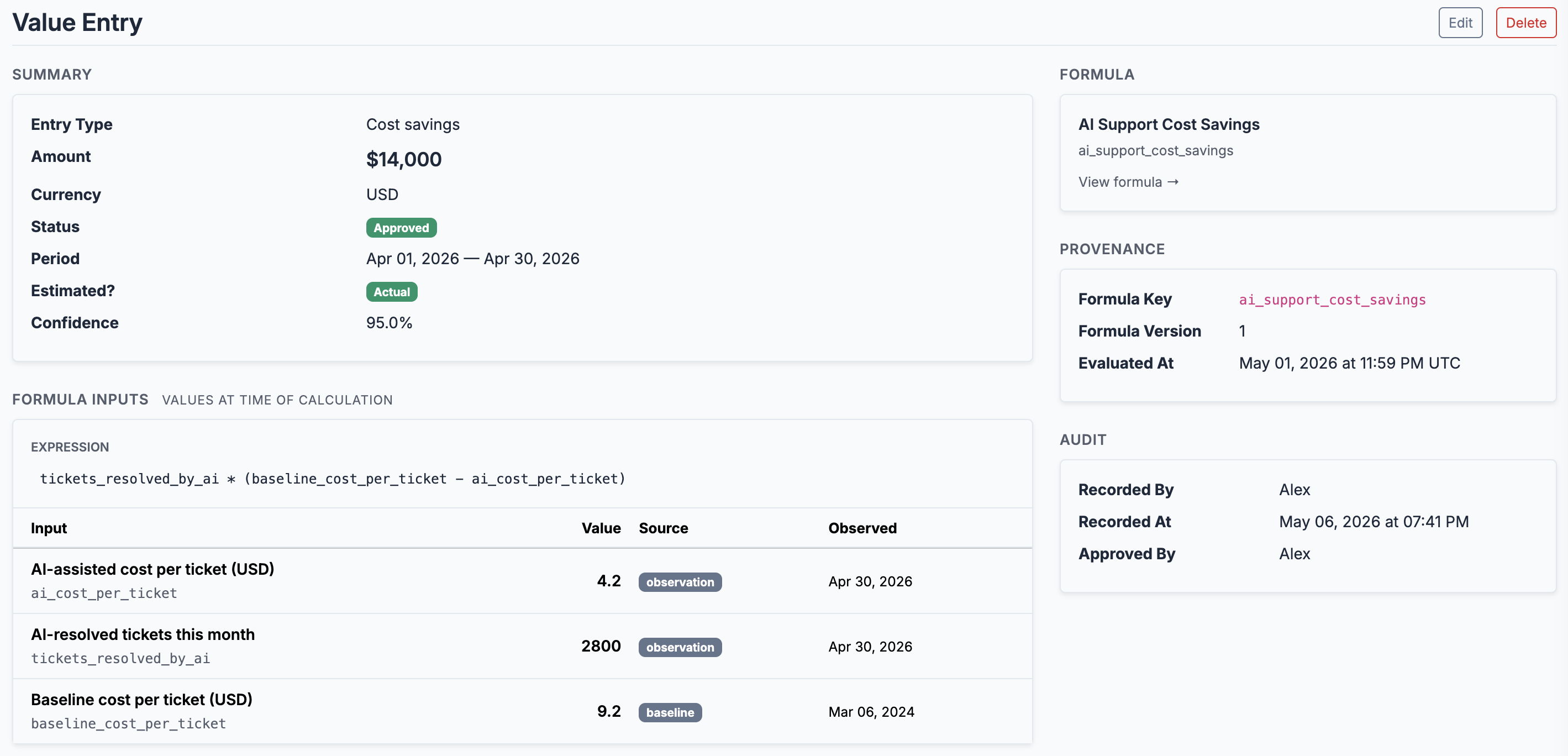Click the Source column header
Image resolution: width=1568 pixels, height=756 pixels.
pos(663,528)
